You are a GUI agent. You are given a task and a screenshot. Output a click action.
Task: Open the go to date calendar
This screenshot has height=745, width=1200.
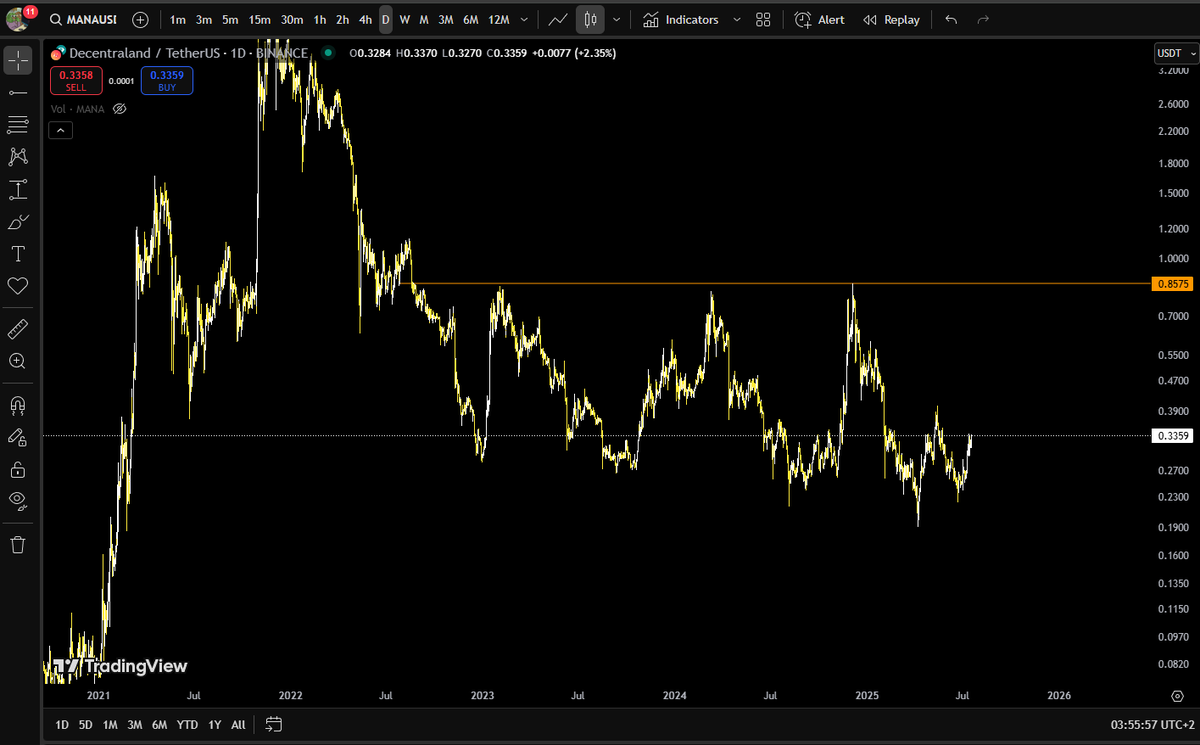click(275, 724)
